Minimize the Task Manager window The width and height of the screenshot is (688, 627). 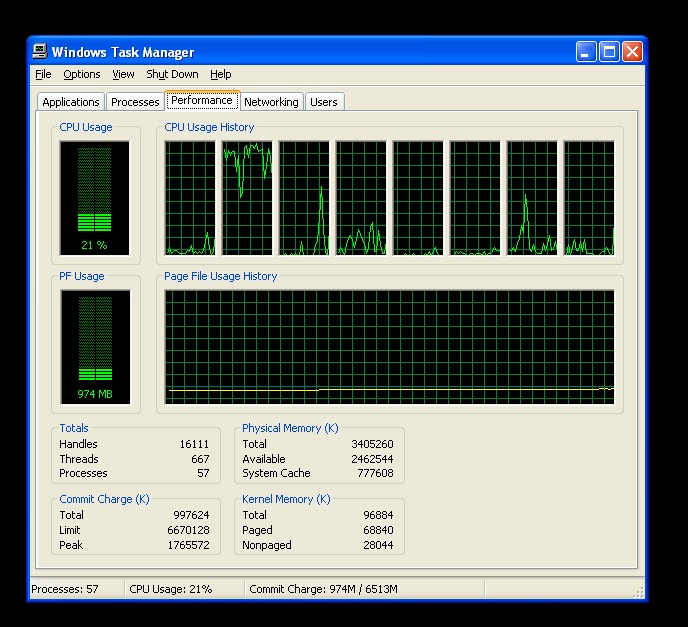point(586,52)
